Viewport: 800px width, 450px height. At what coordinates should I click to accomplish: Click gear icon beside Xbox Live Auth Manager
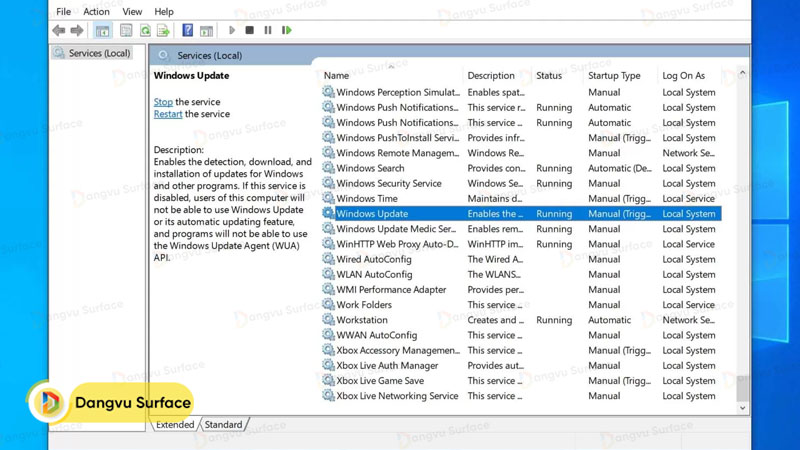pos(328,365)
